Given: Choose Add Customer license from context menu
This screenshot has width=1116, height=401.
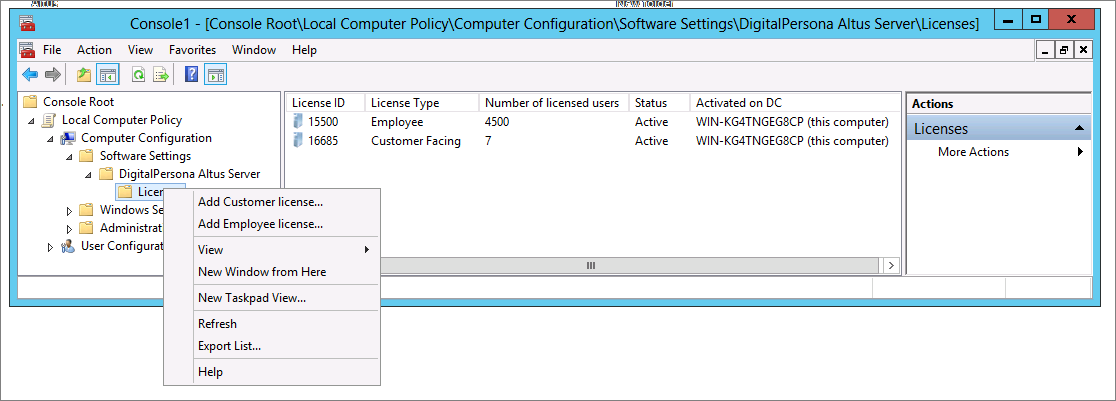Looking at the screenshot, I should pyautogui.click(x=260, y=202).
